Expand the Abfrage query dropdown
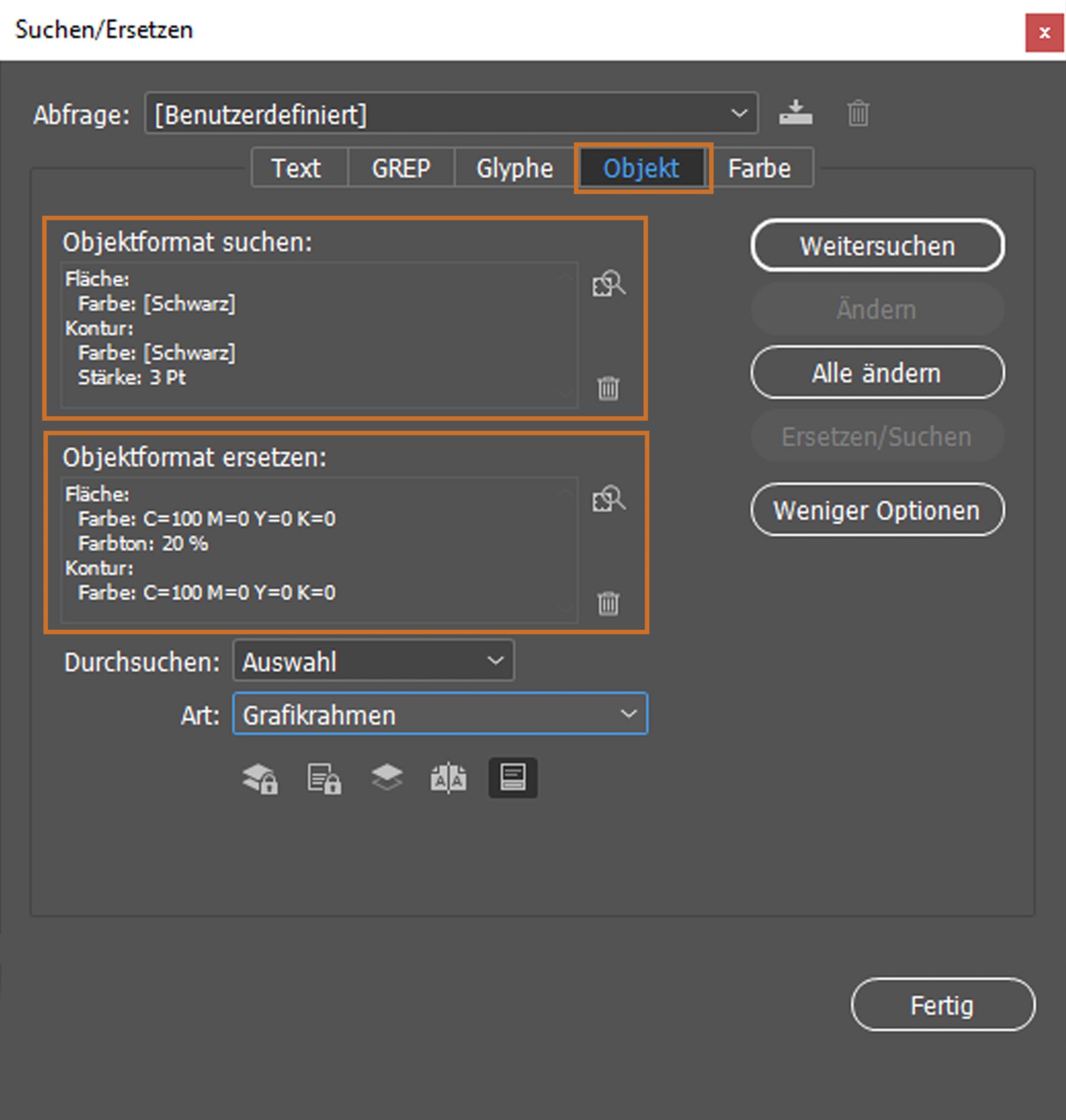 tap(452, 114)
